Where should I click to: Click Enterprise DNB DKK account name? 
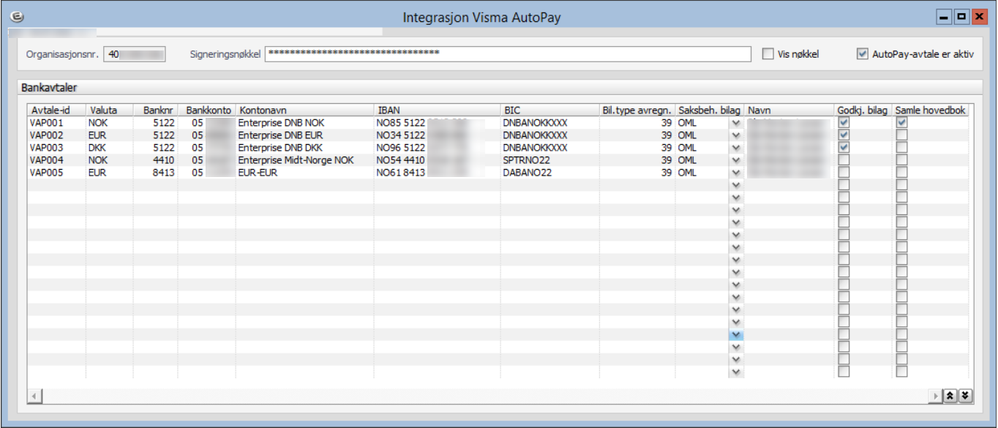pos(305,147)
